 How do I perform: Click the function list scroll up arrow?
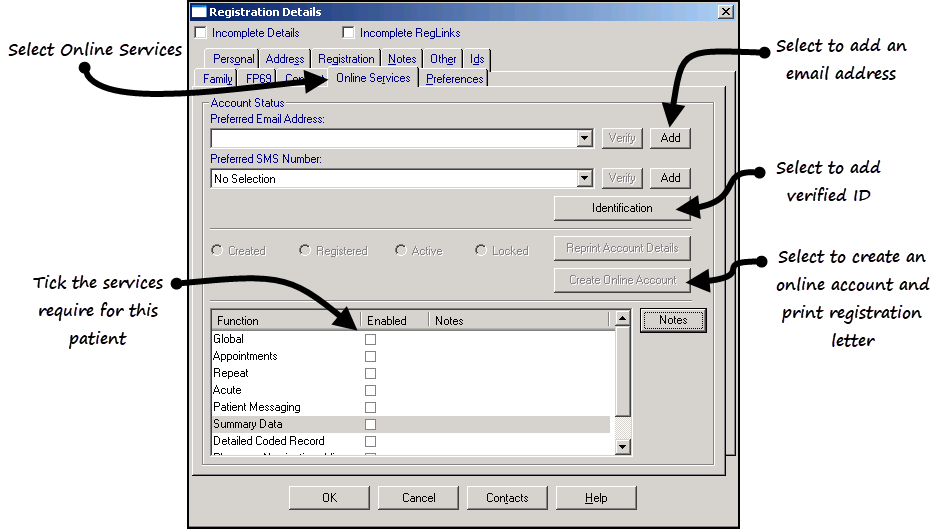coord(623,318)
